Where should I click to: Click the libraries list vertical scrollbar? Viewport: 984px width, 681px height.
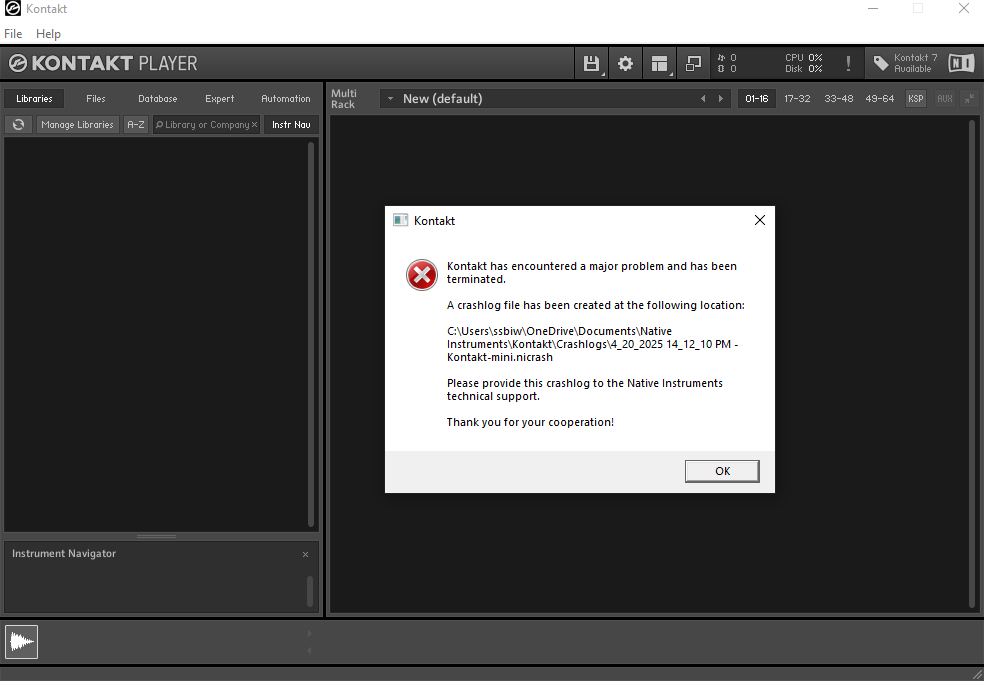coord(311,335)
